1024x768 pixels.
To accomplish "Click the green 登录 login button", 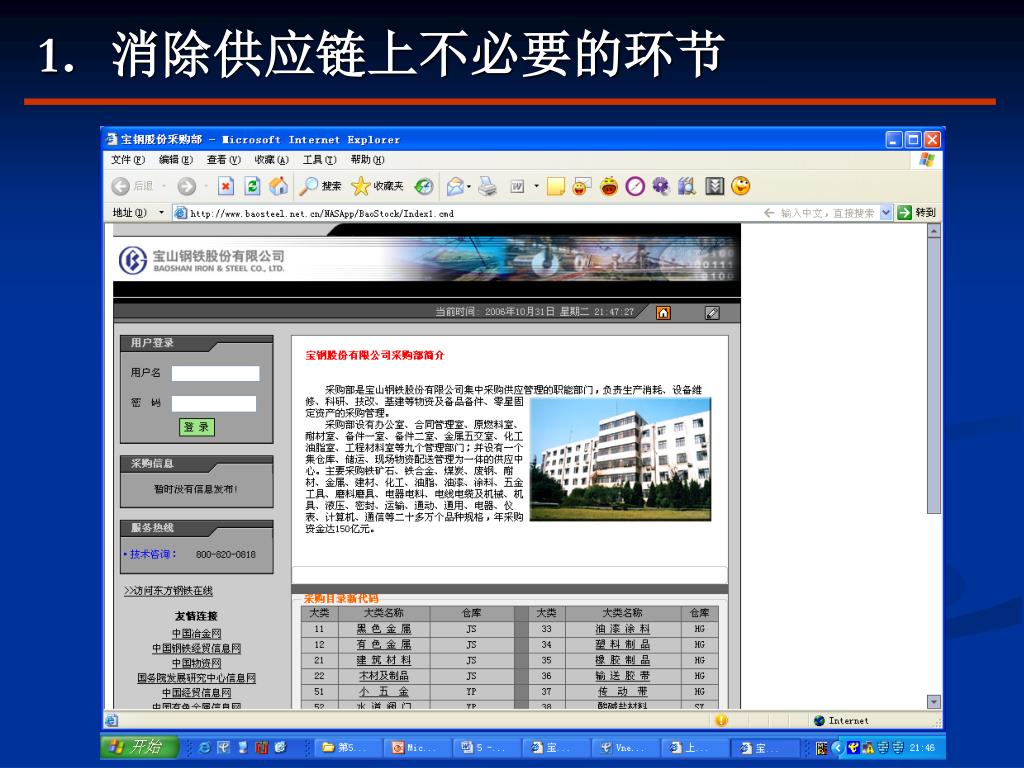I will point(197,427).
